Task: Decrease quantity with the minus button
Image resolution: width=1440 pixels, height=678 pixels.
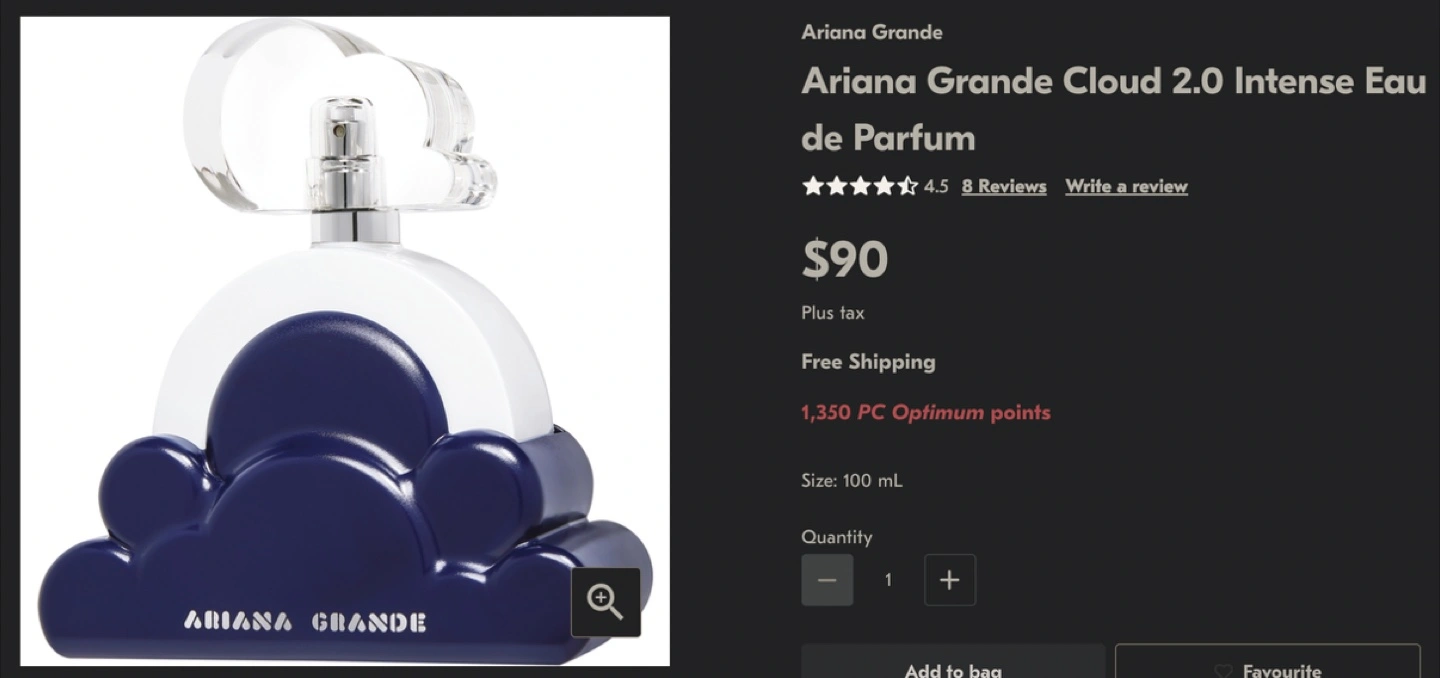Action: (827, 580)
